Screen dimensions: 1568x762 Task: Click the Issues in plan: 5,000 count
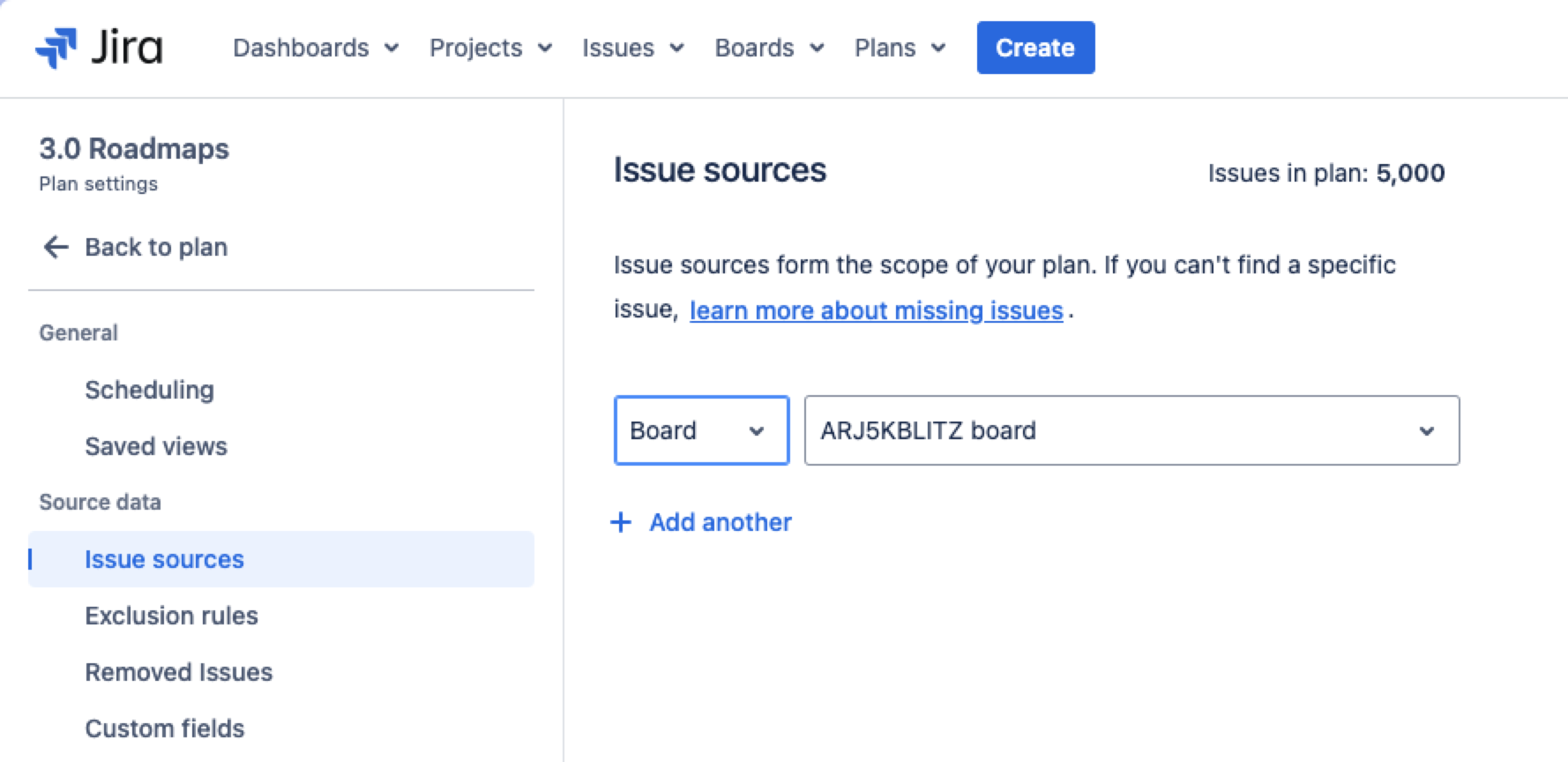1325,173
